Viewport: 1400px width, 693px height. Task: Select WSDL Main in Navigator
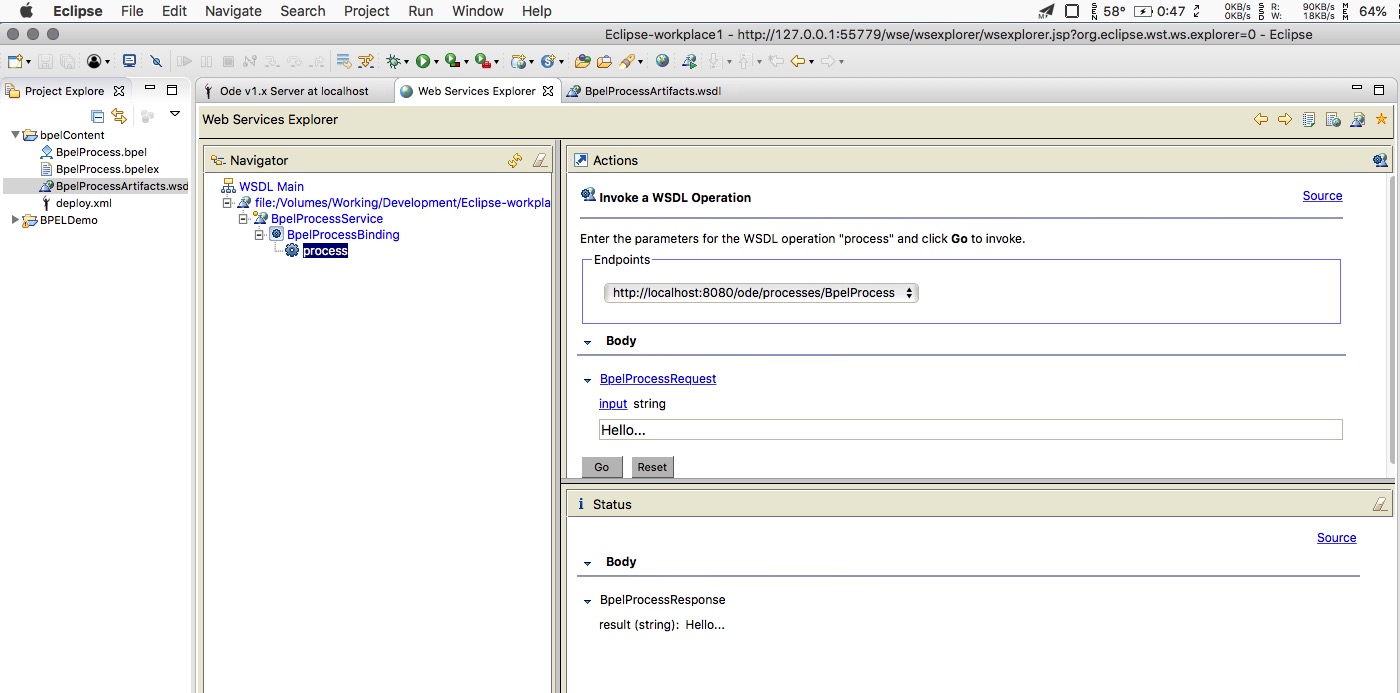point(271,186)
